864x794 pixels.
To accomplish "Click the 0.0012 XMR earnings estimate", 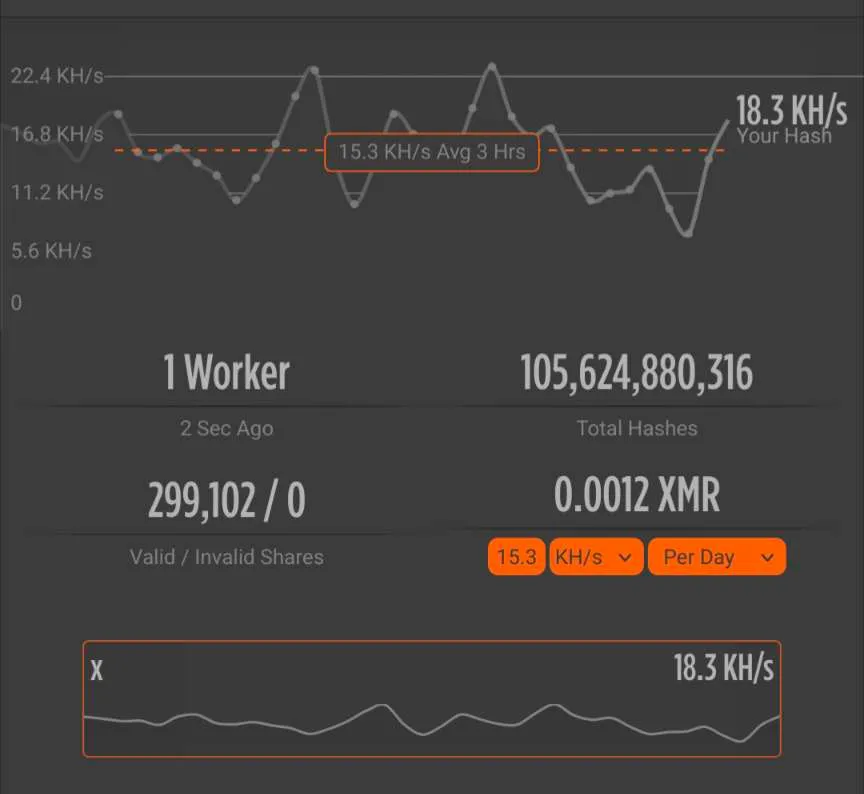I will 636,495.
